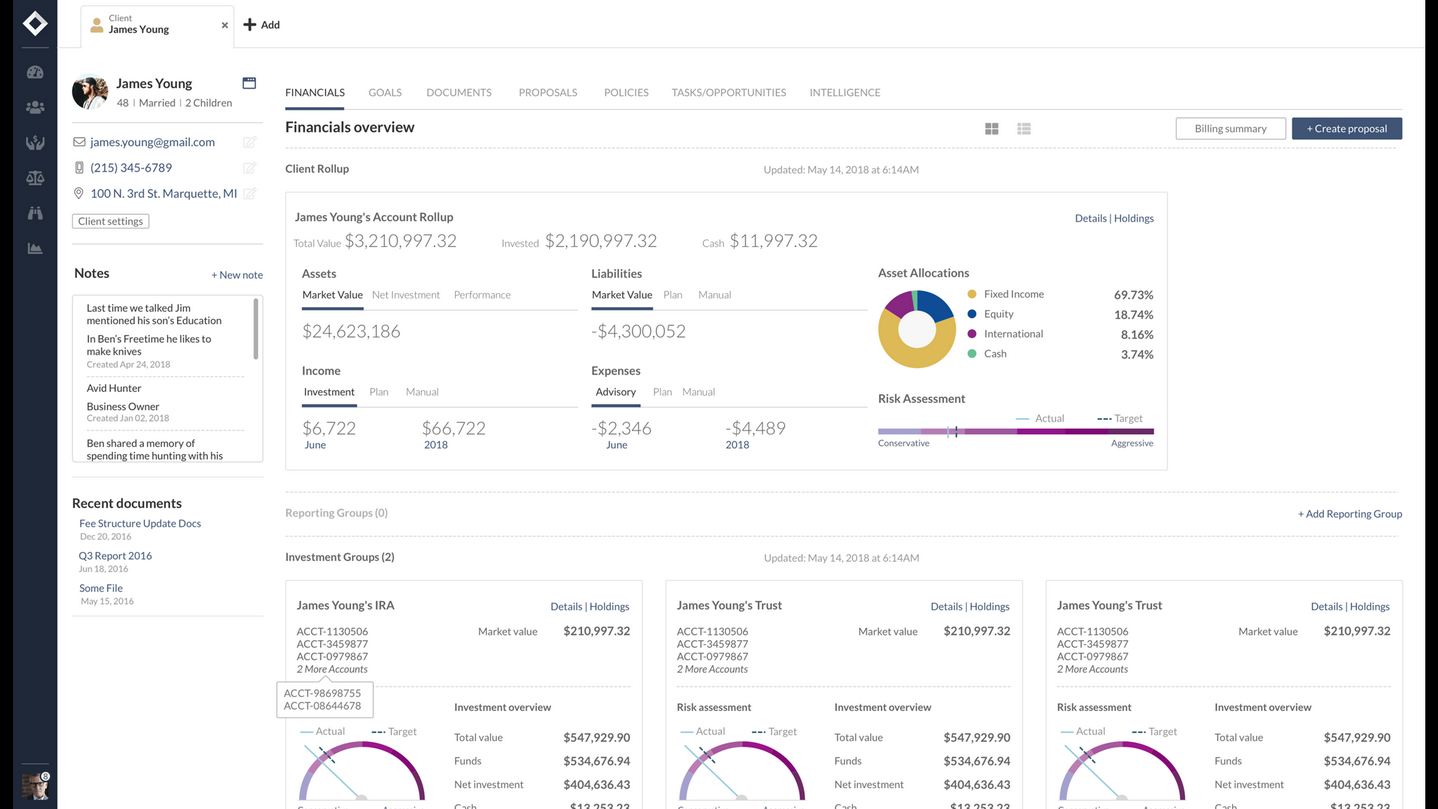Open the GOALS tab
Screen dimensions: 1438x809
coord(384,92)
